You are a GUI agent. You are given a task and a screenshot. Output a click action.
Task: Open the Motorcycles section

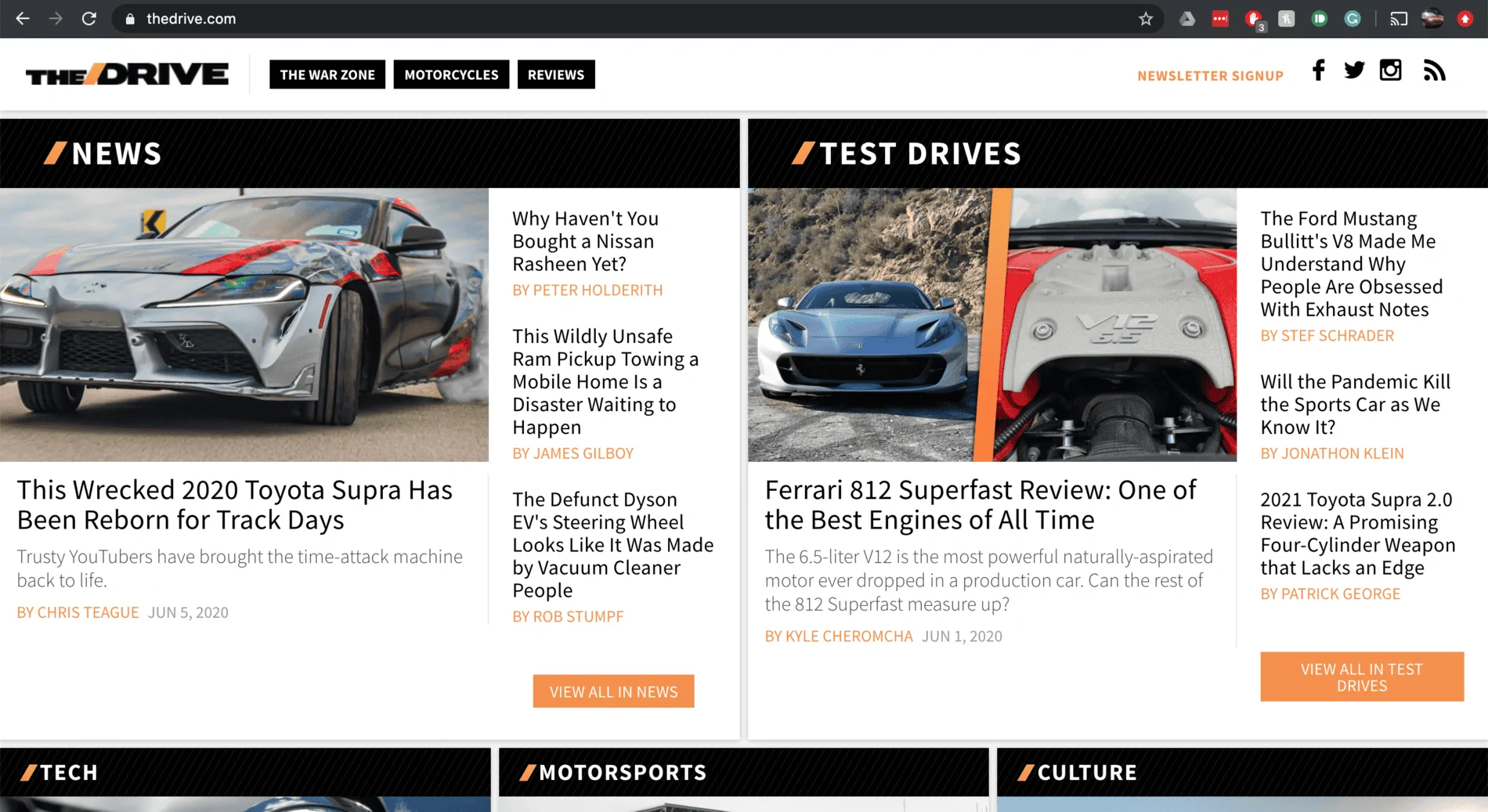451,74
